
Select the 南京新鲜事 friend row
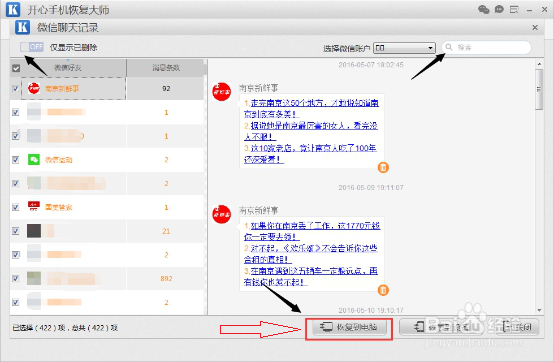(x=107, y=88)
